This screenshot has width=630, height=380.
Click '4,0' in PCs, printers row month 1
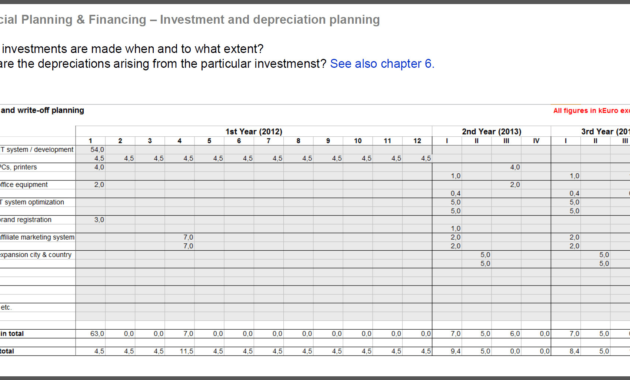[x=99, y=167]
